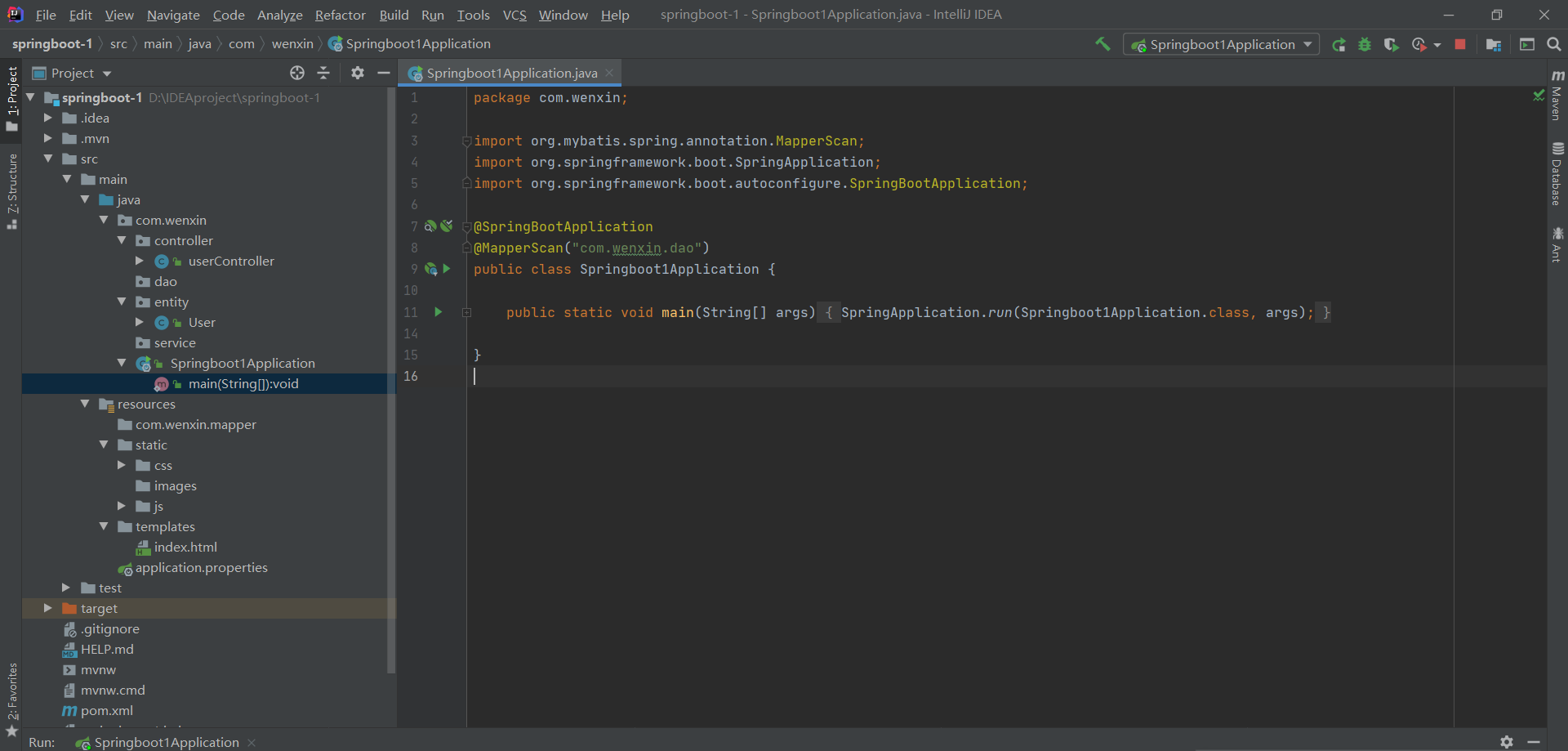Click the inspection checkmark in editor corner
Viewport: 1568px width, 751px height.
click(x=1539, y=96)
